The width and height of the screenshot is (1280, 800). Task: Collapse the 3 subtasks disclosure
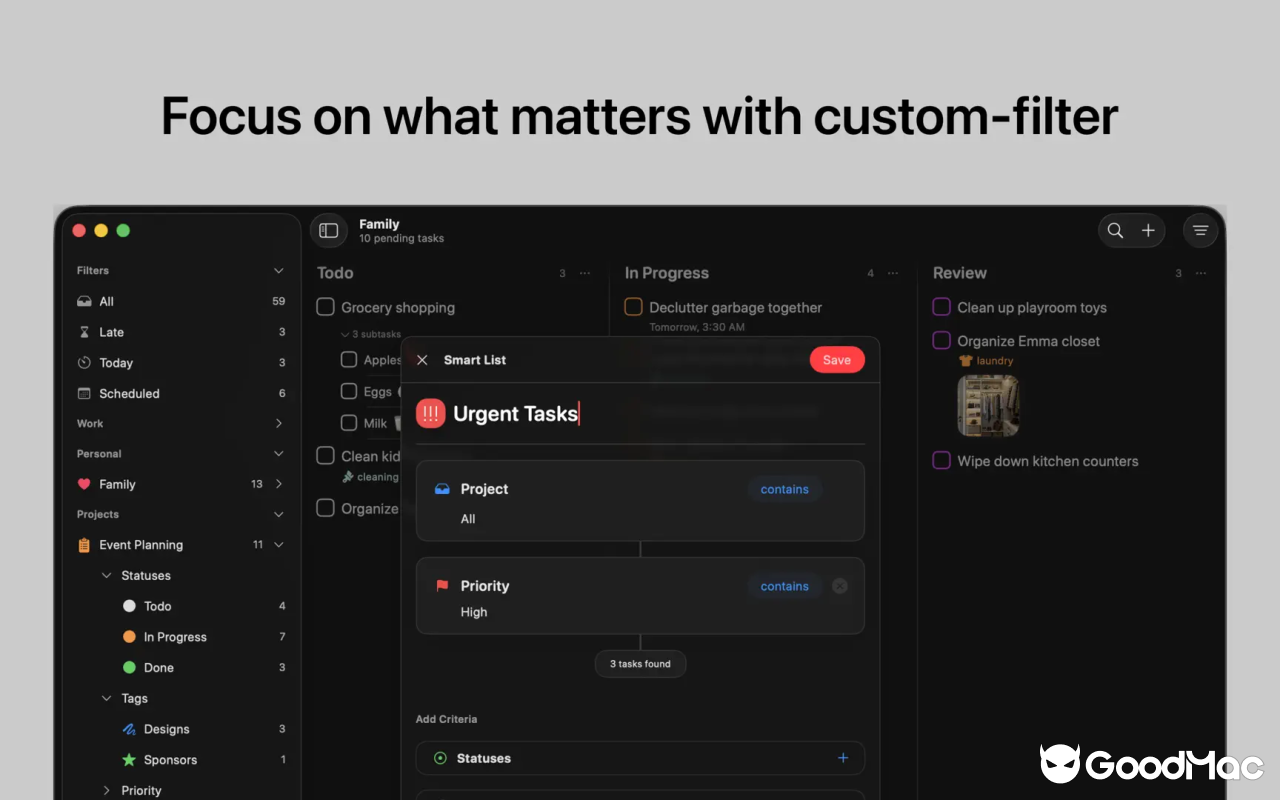345,335
